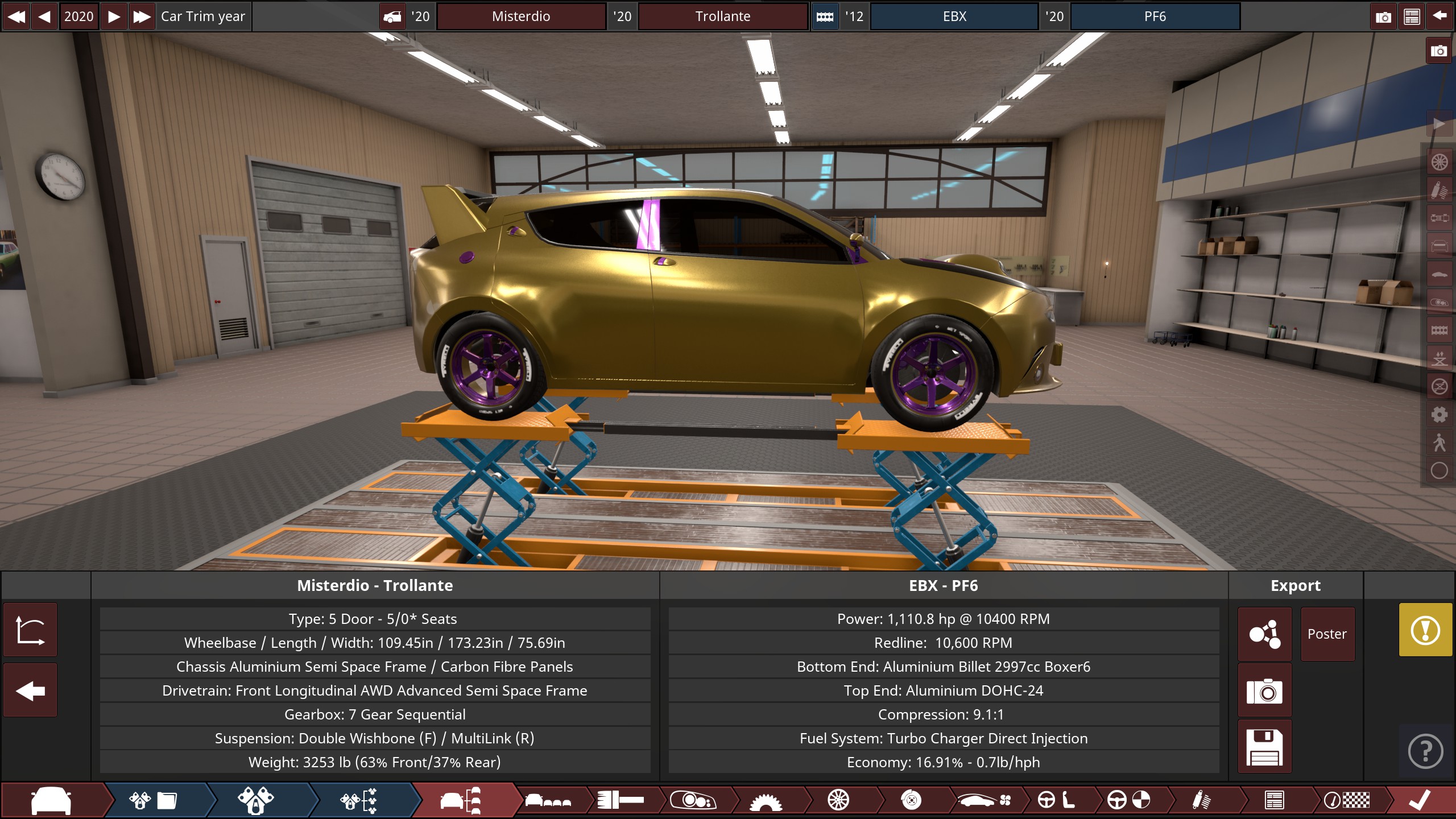Open the stats list icon in the top bar
This screenshot has height=819, width=1456.
tap(1412, 16)
